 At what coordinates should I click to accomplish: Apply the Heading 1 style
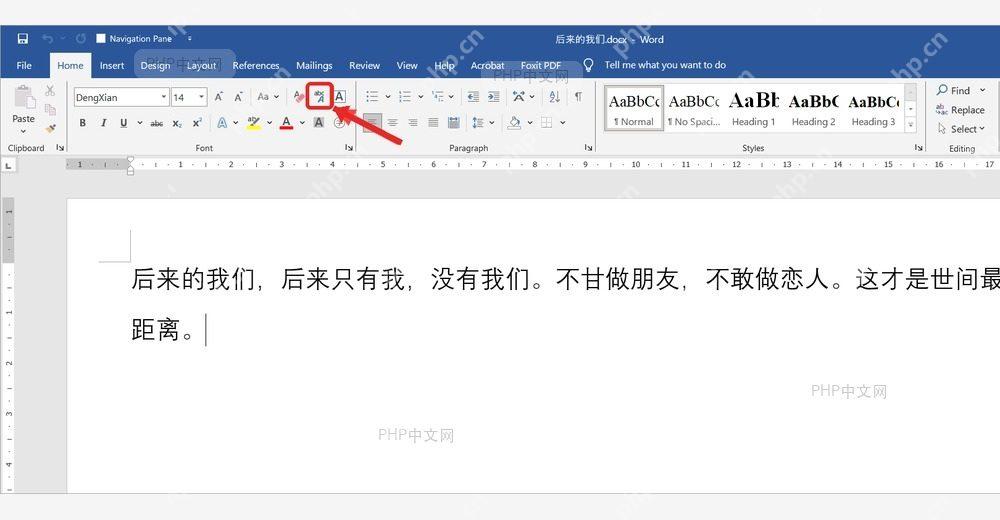(754, 109)
